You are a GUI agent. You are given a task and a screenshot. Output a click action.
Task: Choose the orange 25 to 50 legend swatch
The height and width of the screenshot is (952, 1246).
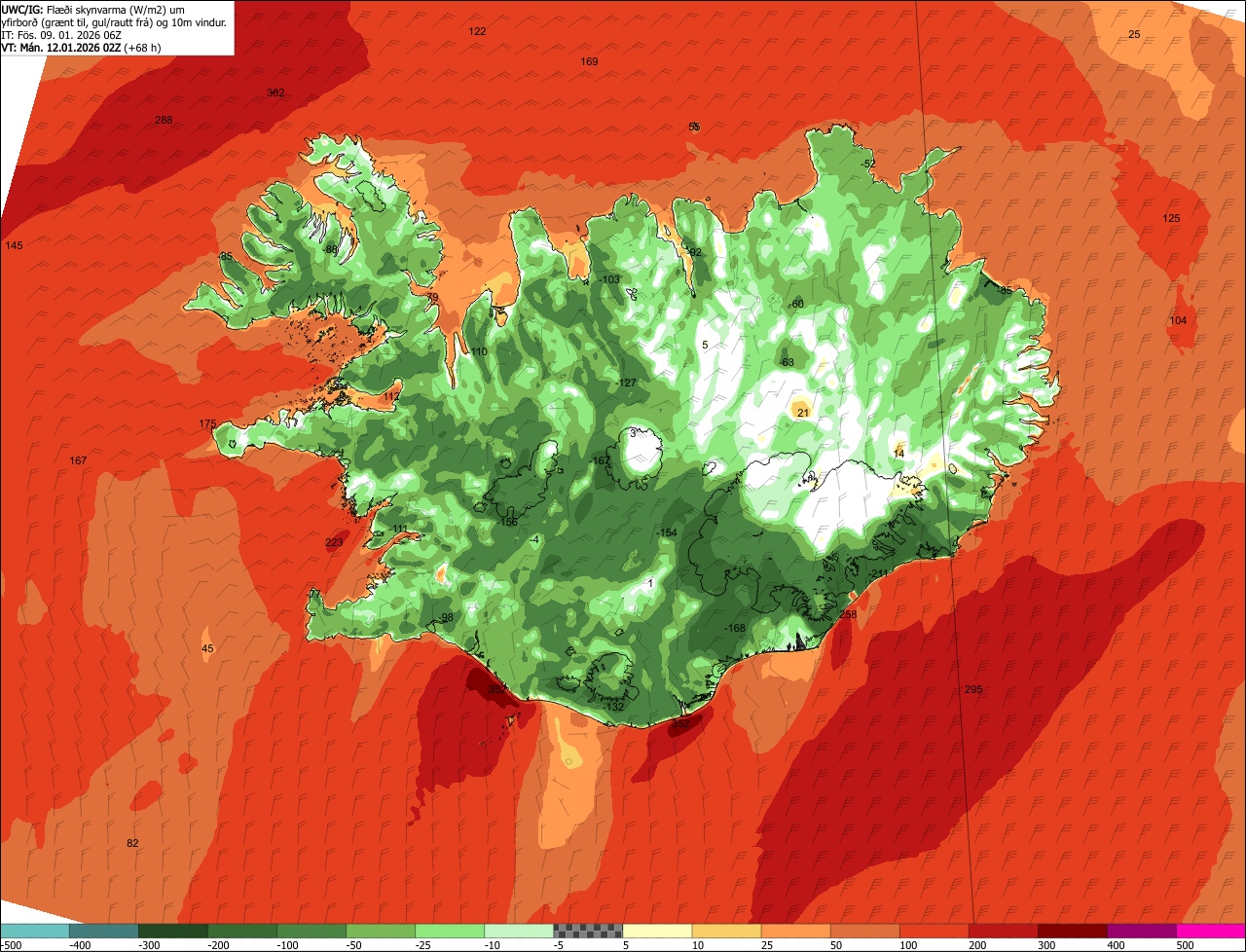tap(795, 931)
